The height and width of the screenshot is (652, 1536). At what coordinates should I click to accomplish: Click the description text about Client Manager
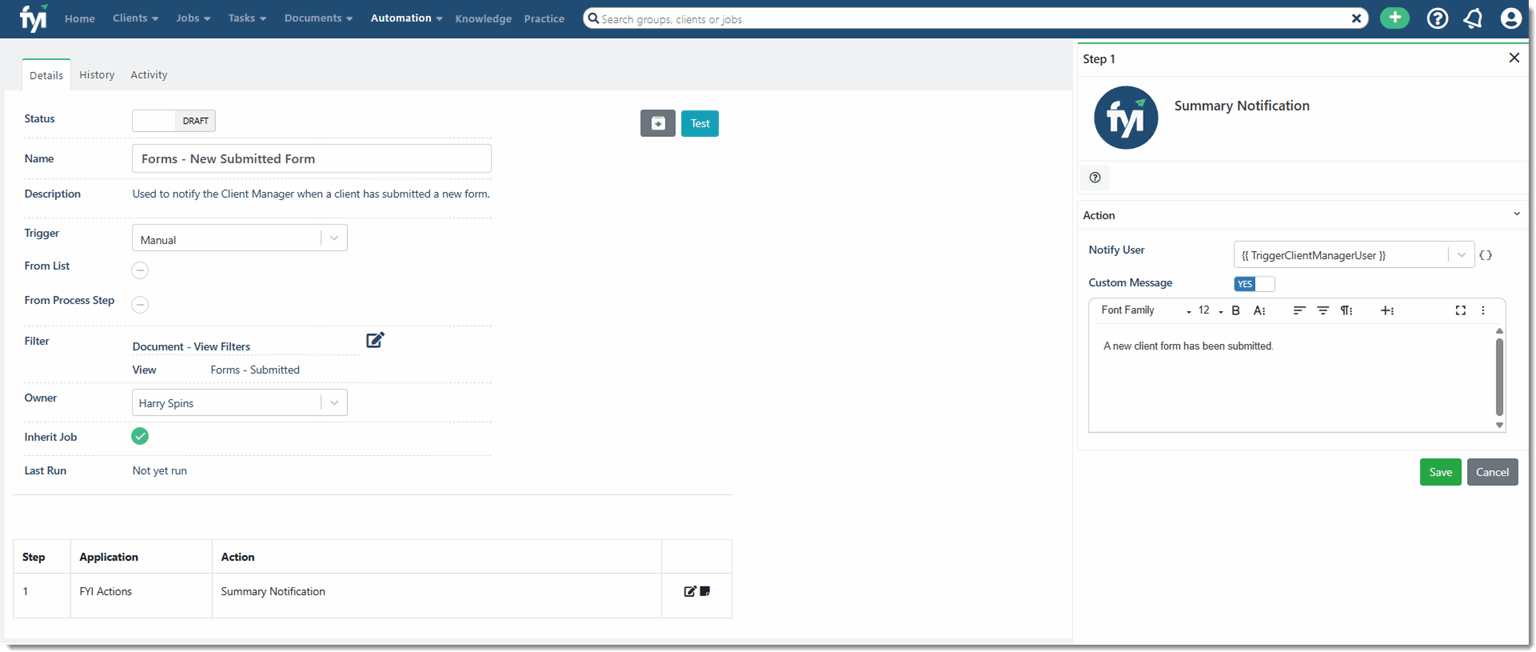click(x=311, y=194)
